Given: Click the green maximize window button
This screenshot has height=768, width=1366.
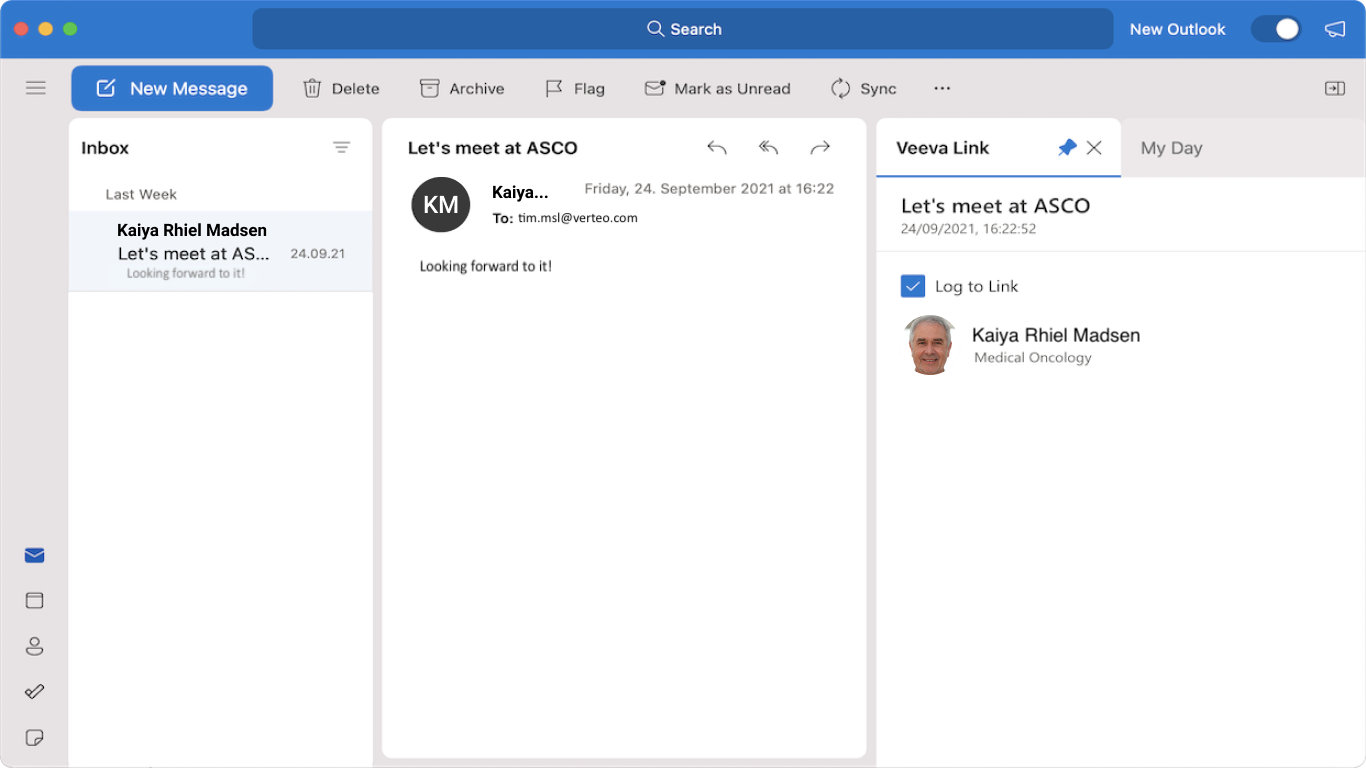Looking at the screenshot, I should coord(70,29).
